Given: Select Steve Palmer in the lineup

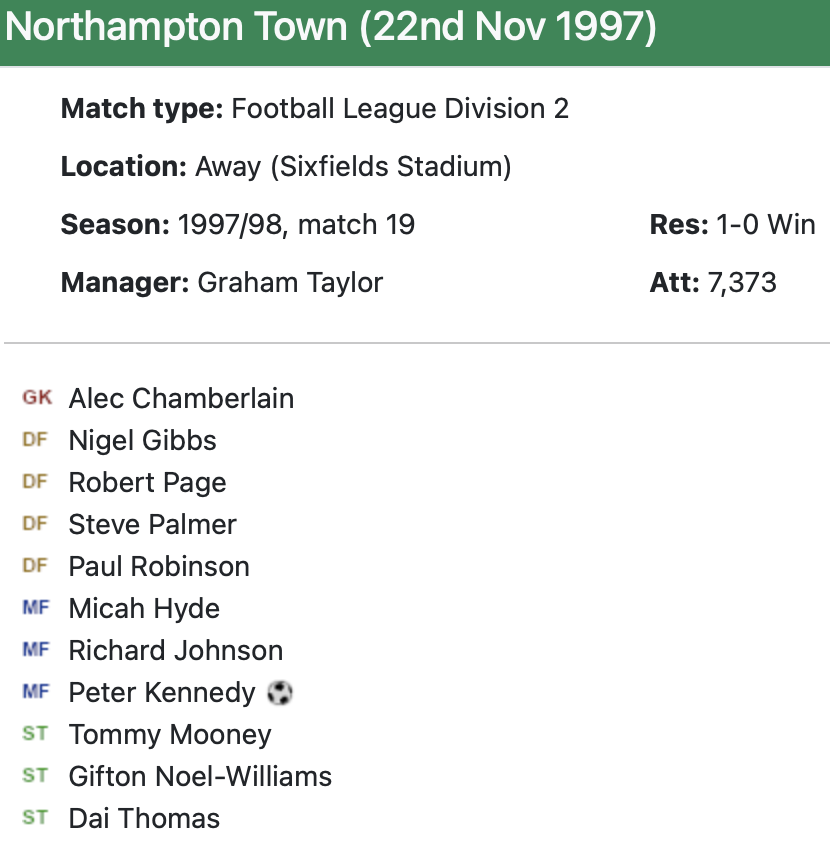Looking at the screenshot, I should (x=152, y=524).
